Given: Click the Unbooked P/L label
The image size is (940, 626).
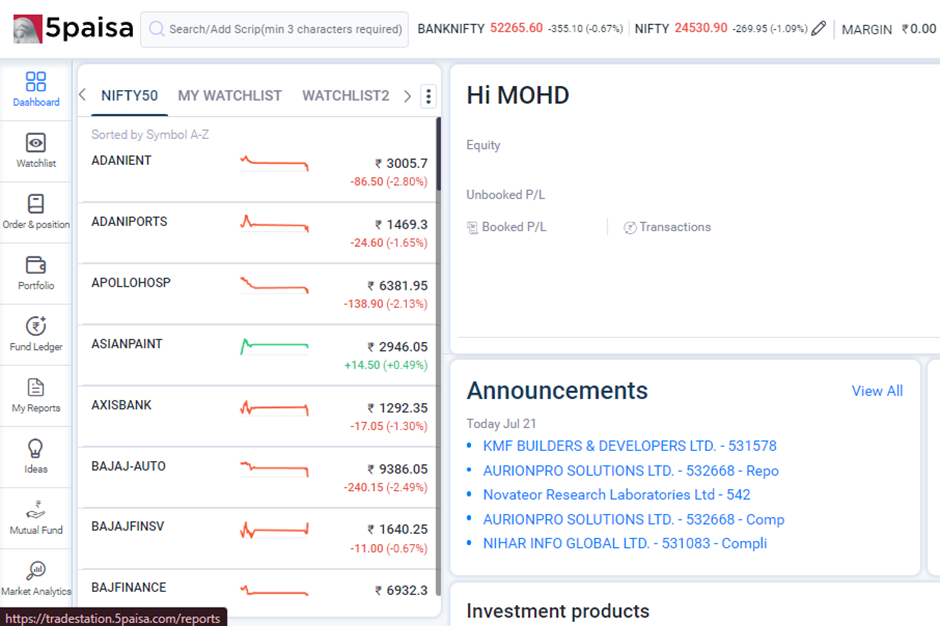Looking at the screenshot, I should click(505, 195).
